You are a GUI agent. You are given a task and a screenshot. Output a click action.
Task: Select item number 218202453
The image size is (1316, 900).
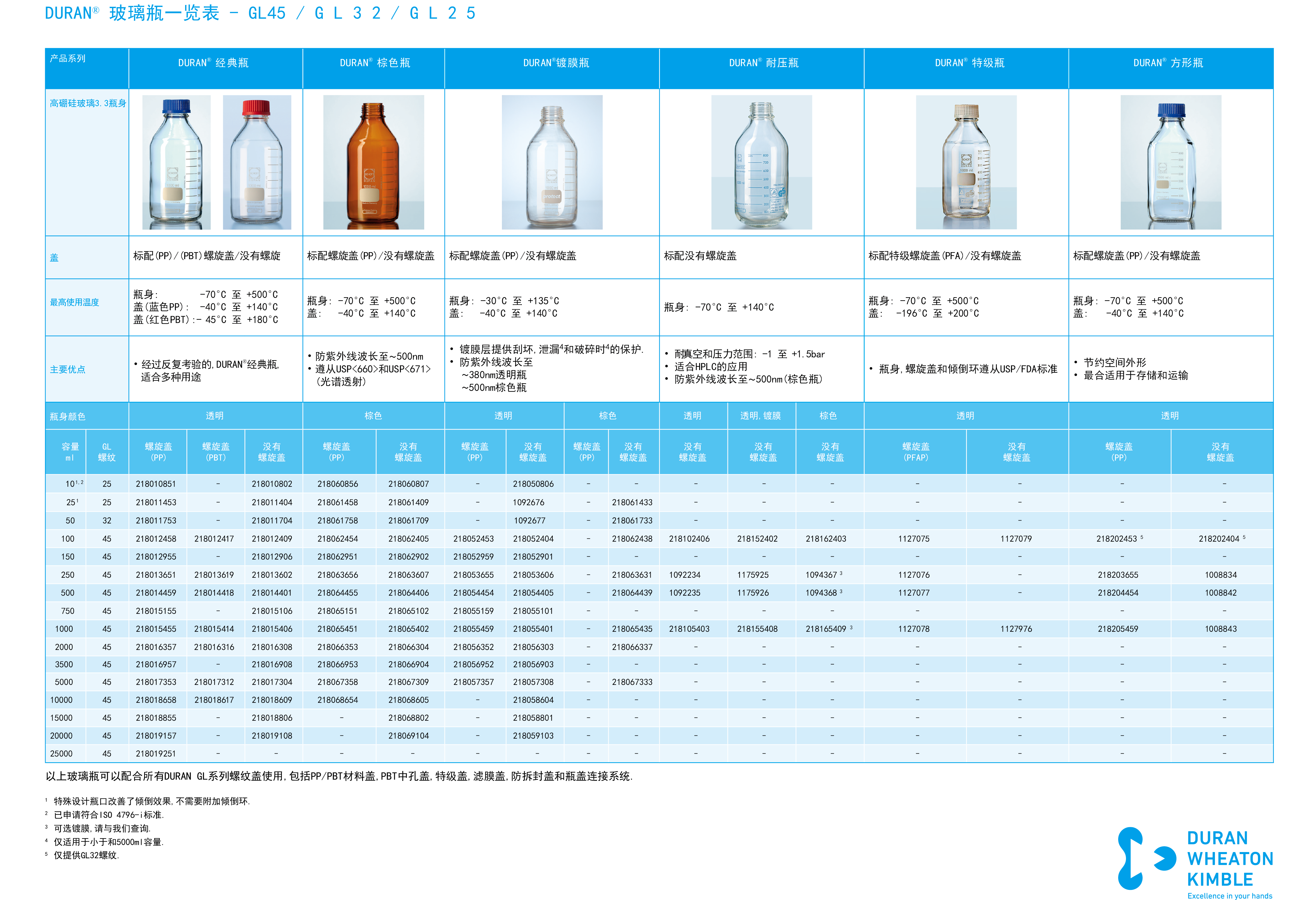point(1117,539)
